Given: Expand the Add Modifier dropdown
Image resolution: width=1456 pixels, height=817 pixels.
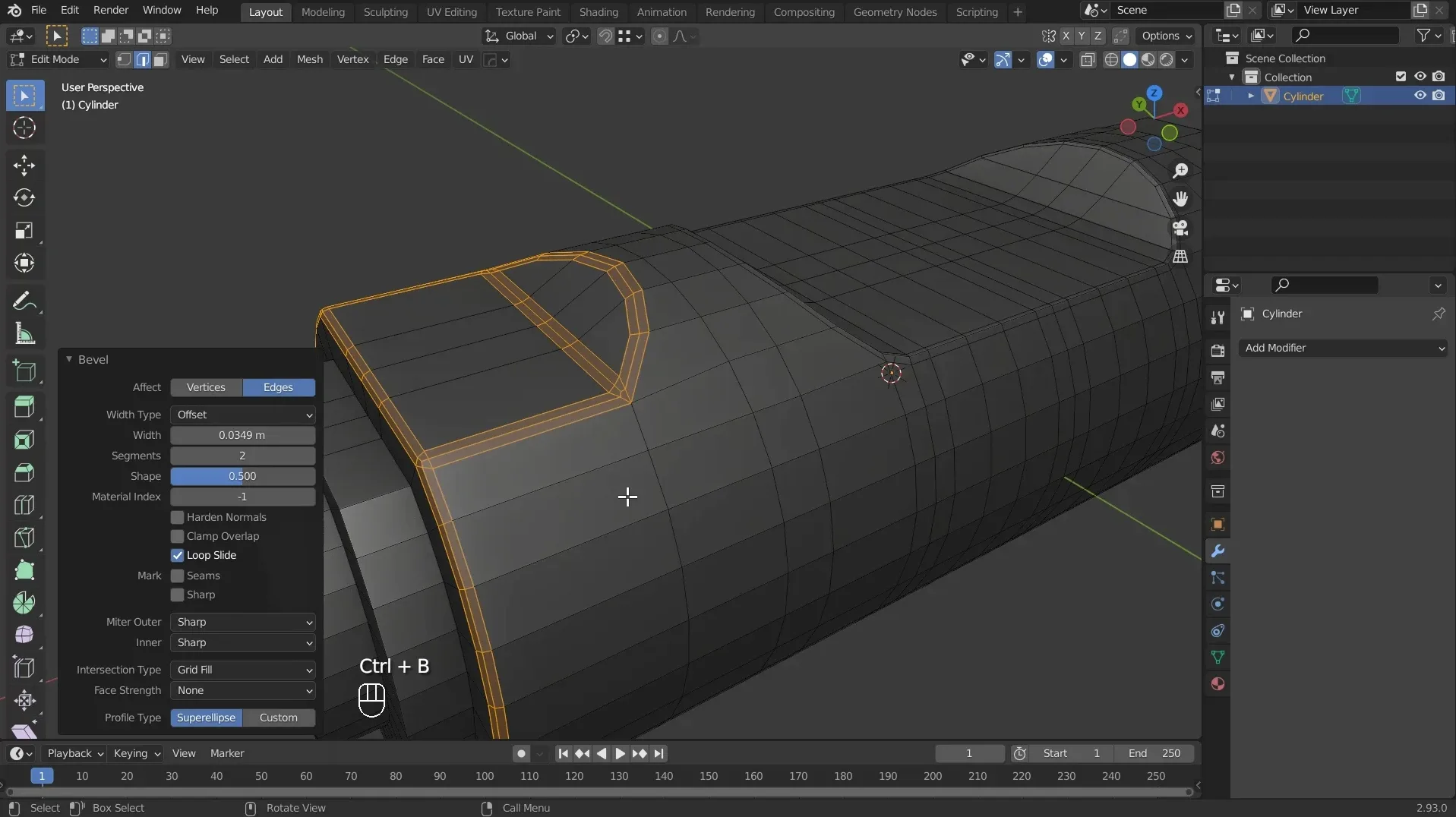Looking at the screenshot, I should [x=1342, y=348].
